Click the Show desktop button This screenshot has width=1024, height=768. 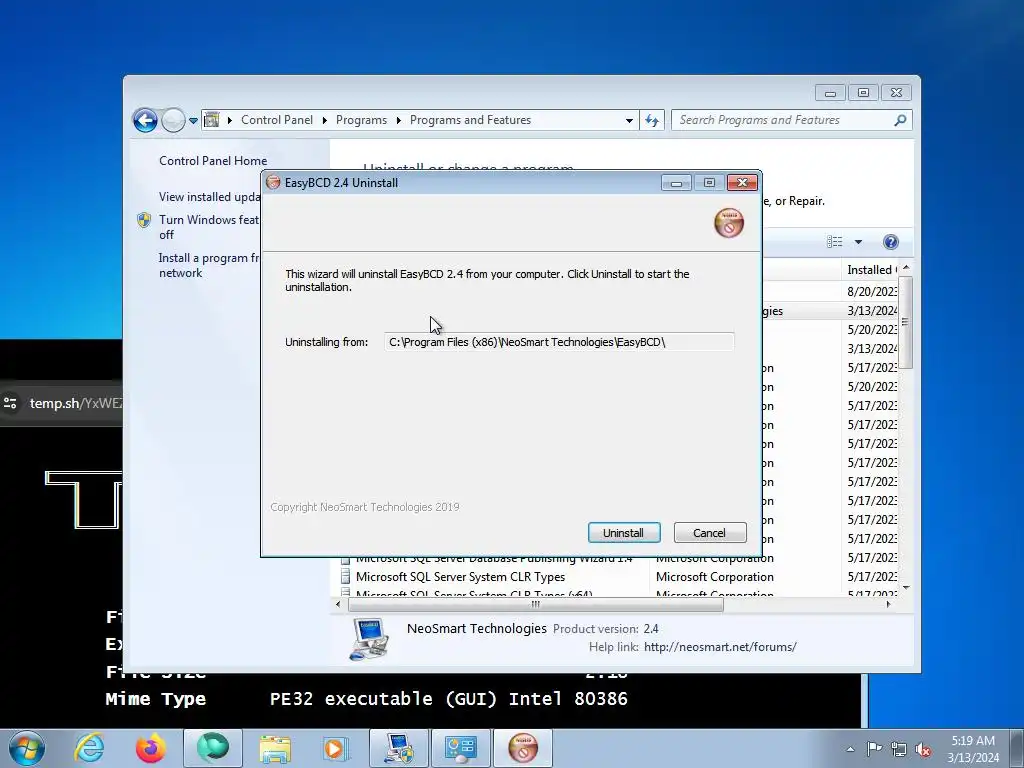tap(1019, 748)
